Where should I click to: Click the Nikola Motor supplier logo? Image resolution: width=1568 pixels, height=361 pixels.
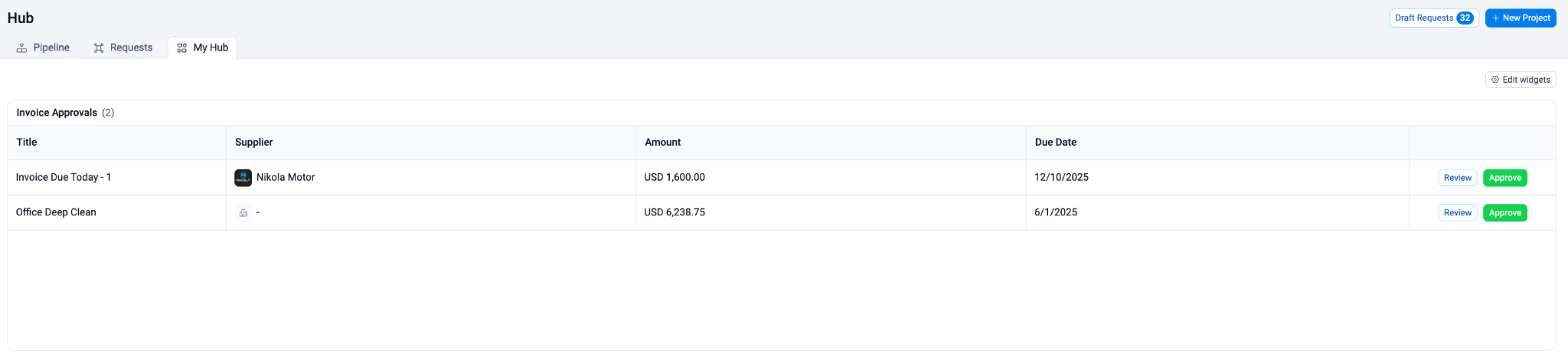tap(243, 178)
